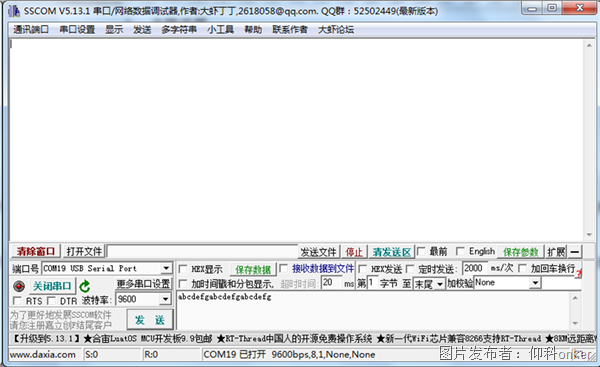Click the receive window scroll up arrow
This screenshot has height=367, width=600.
tap(589, 45)
